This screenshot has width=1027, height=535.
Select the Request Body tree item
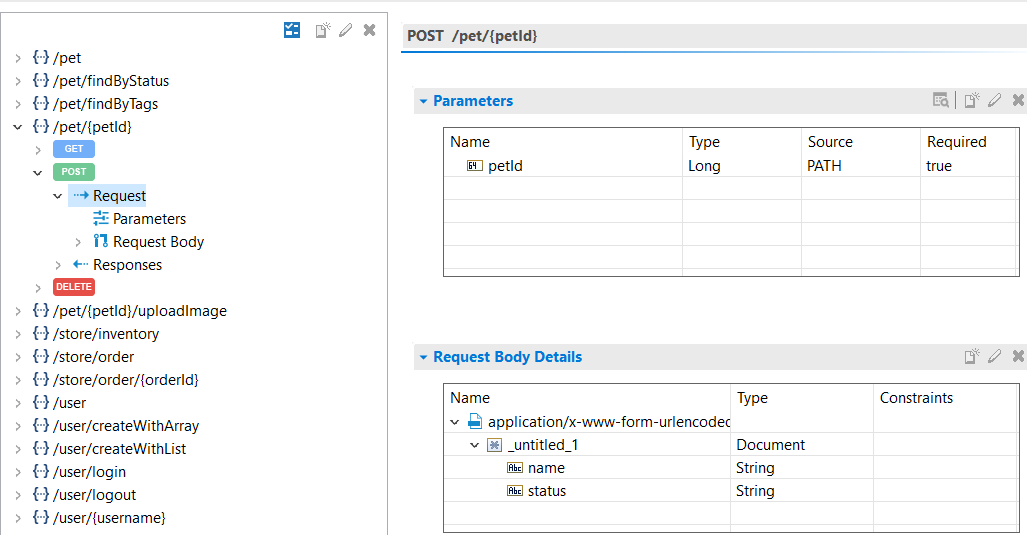(158, 242)
